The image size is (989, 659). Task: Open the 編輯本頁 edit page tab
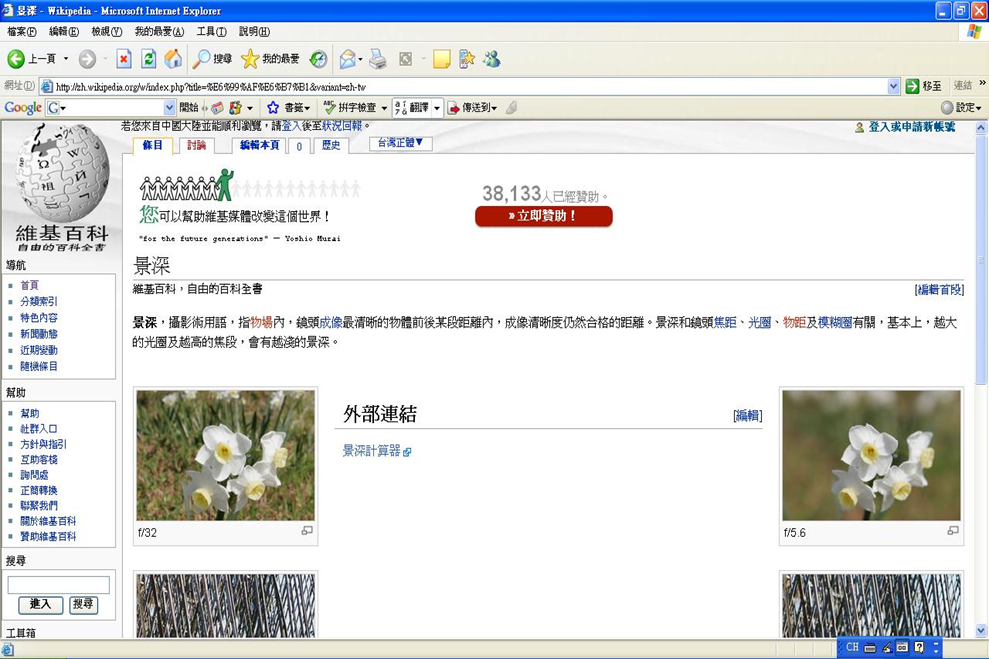pyautogui.click(x=259, y=146)
